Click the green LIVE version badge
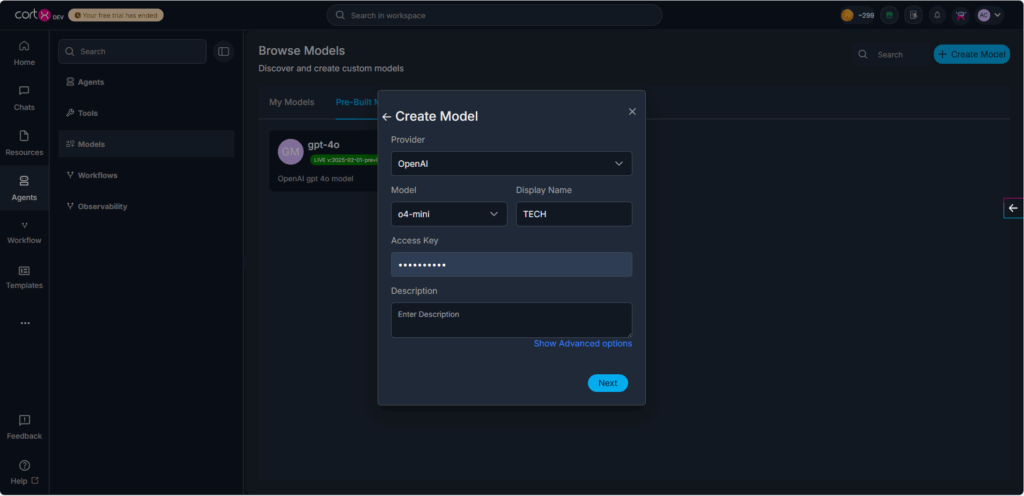The image size is (1024, 496). coord(344,160)
